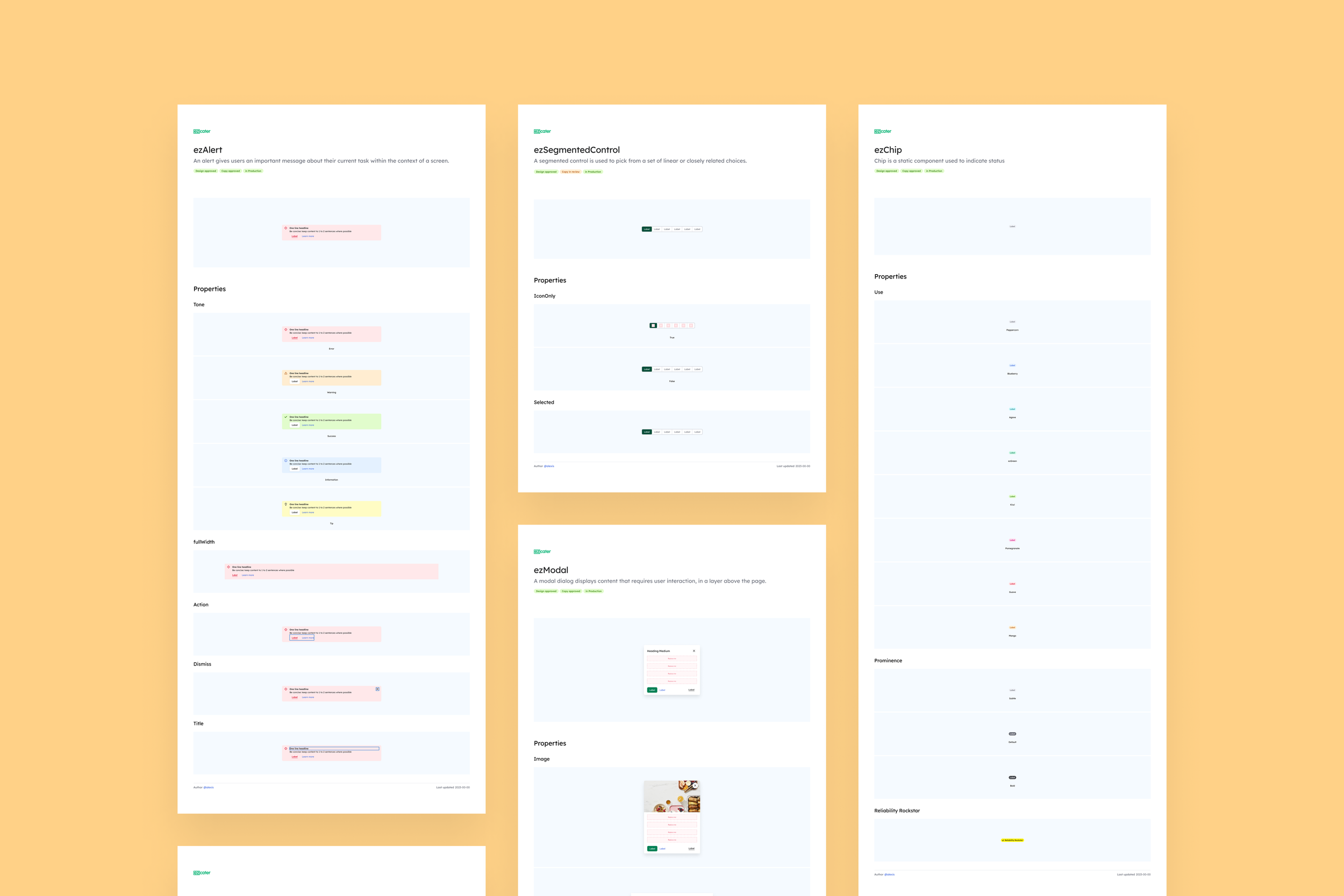Image resolution: width=1344 pixels, height=896 pixels.
Task: Click Learn more in the Tip alert
Action: [x=308, y=513]
